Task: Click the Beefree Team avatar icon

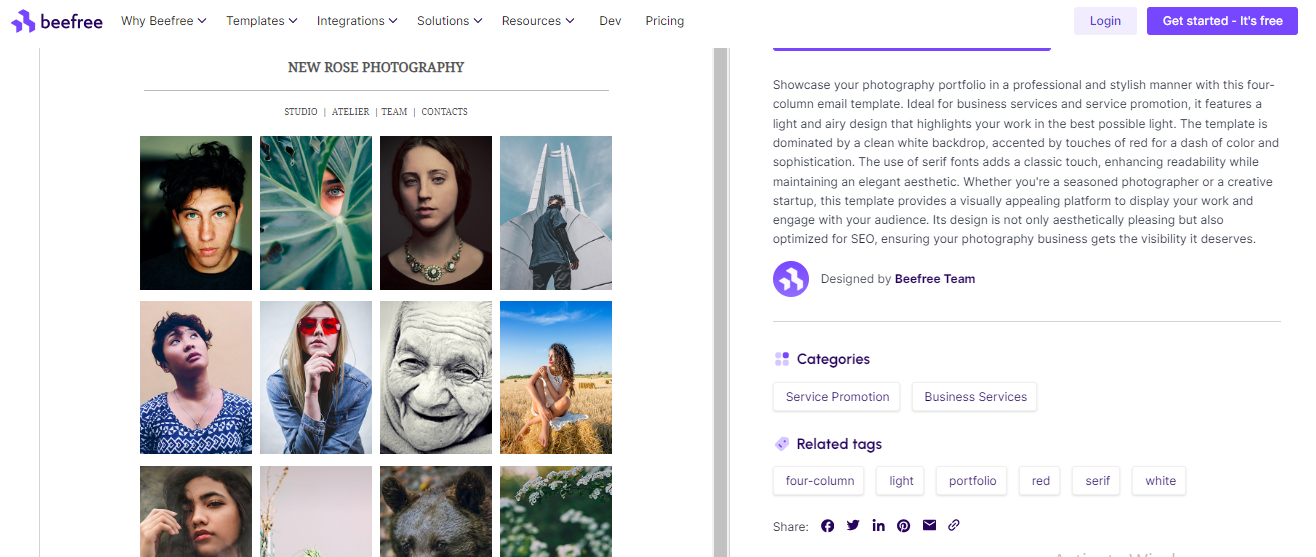Action: tap(791, 279)
